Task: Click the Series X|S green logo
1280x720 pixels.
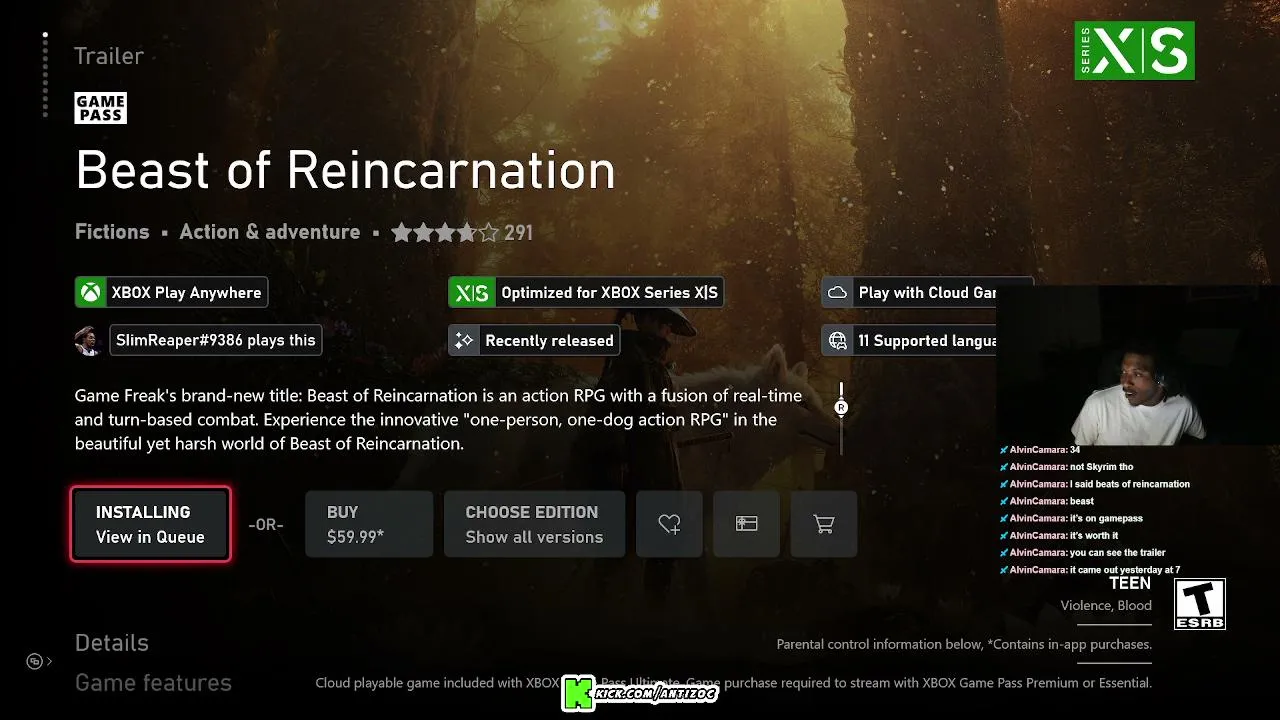Action: (x=1134, y=51)
